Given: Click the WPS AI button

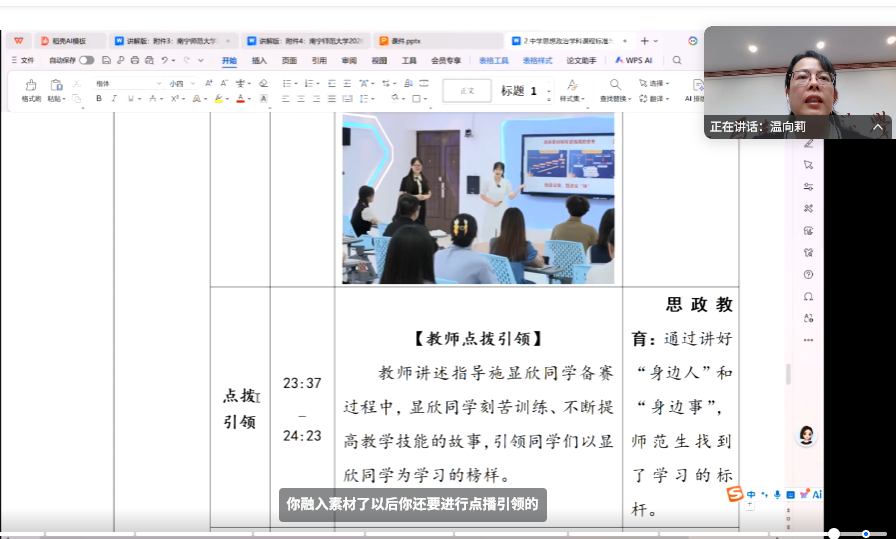Looking at the screenshot, I should [634, 60].
